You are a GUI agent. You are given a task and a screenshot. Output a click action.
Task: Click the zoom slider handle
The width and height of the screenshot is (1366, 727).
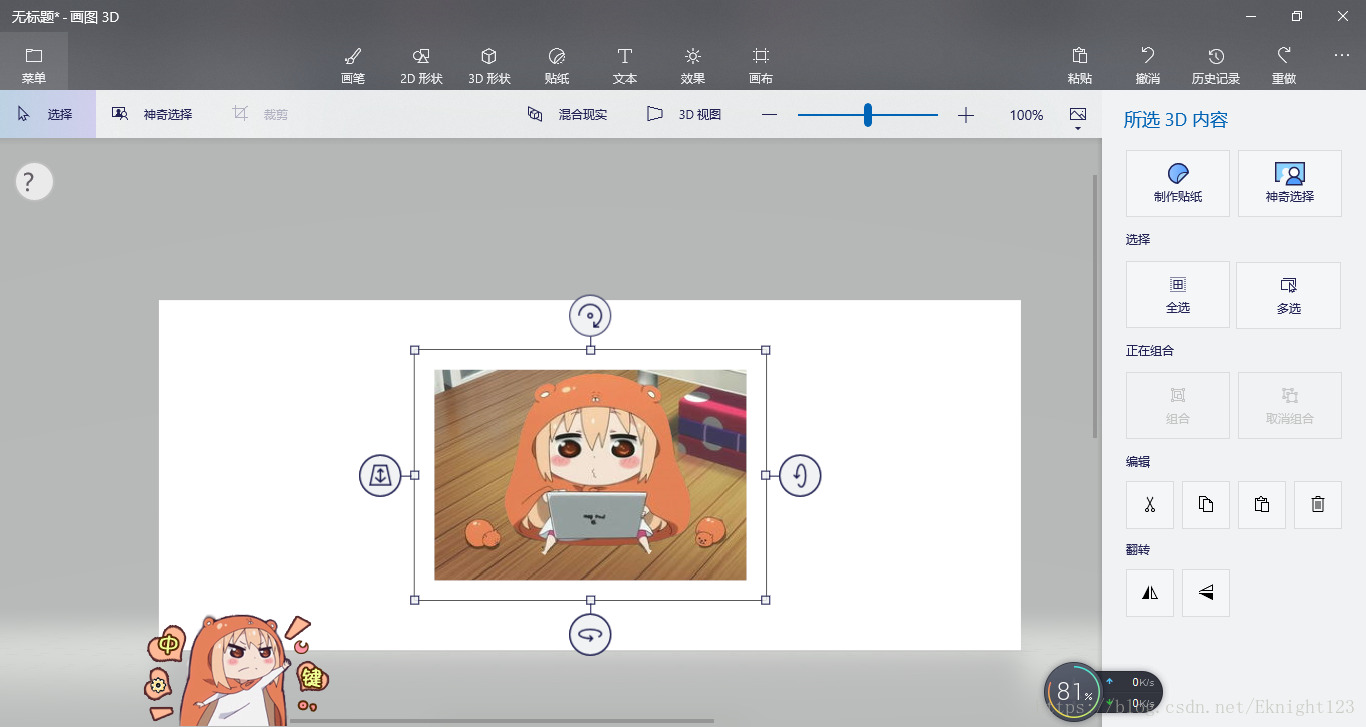point(868,115)
